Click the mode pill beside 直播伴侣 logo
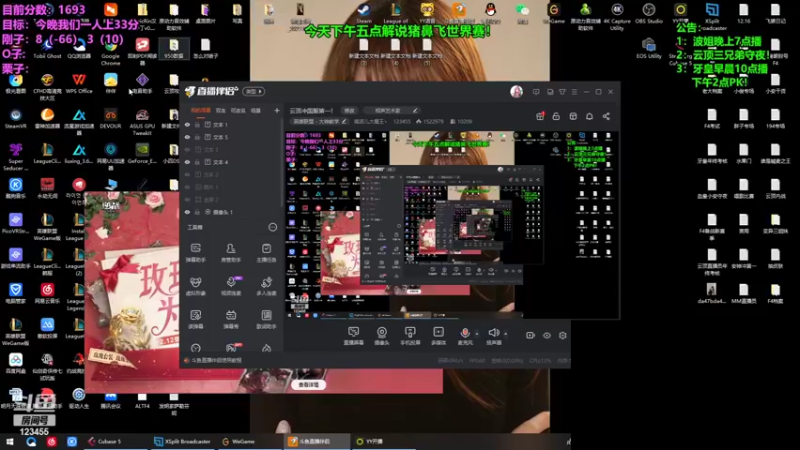The image size is (800, 450). coord(254,91)
